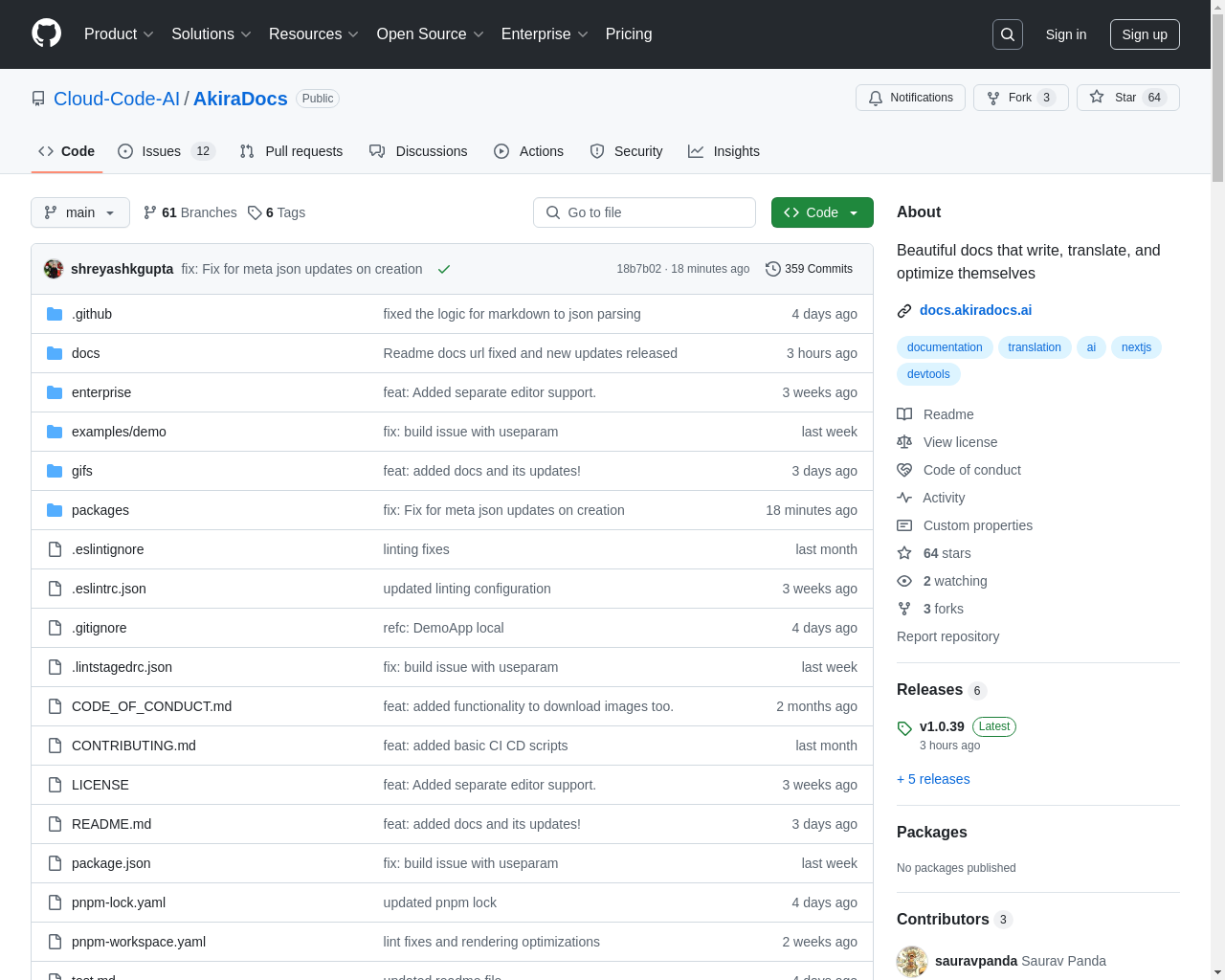1225x980 pixels.
Task: Expand the Product menu
Action: tap(119, 34)
